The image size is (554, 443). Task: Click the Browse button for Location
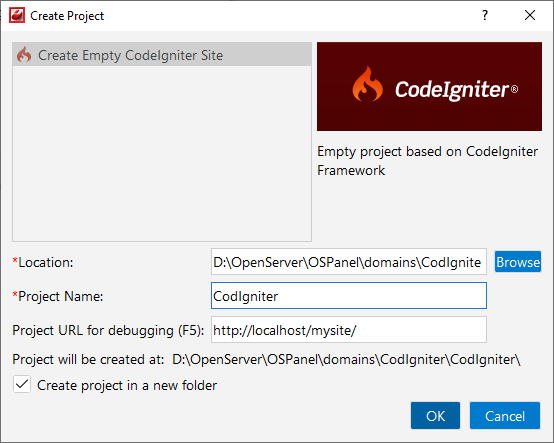click(518, 262)
